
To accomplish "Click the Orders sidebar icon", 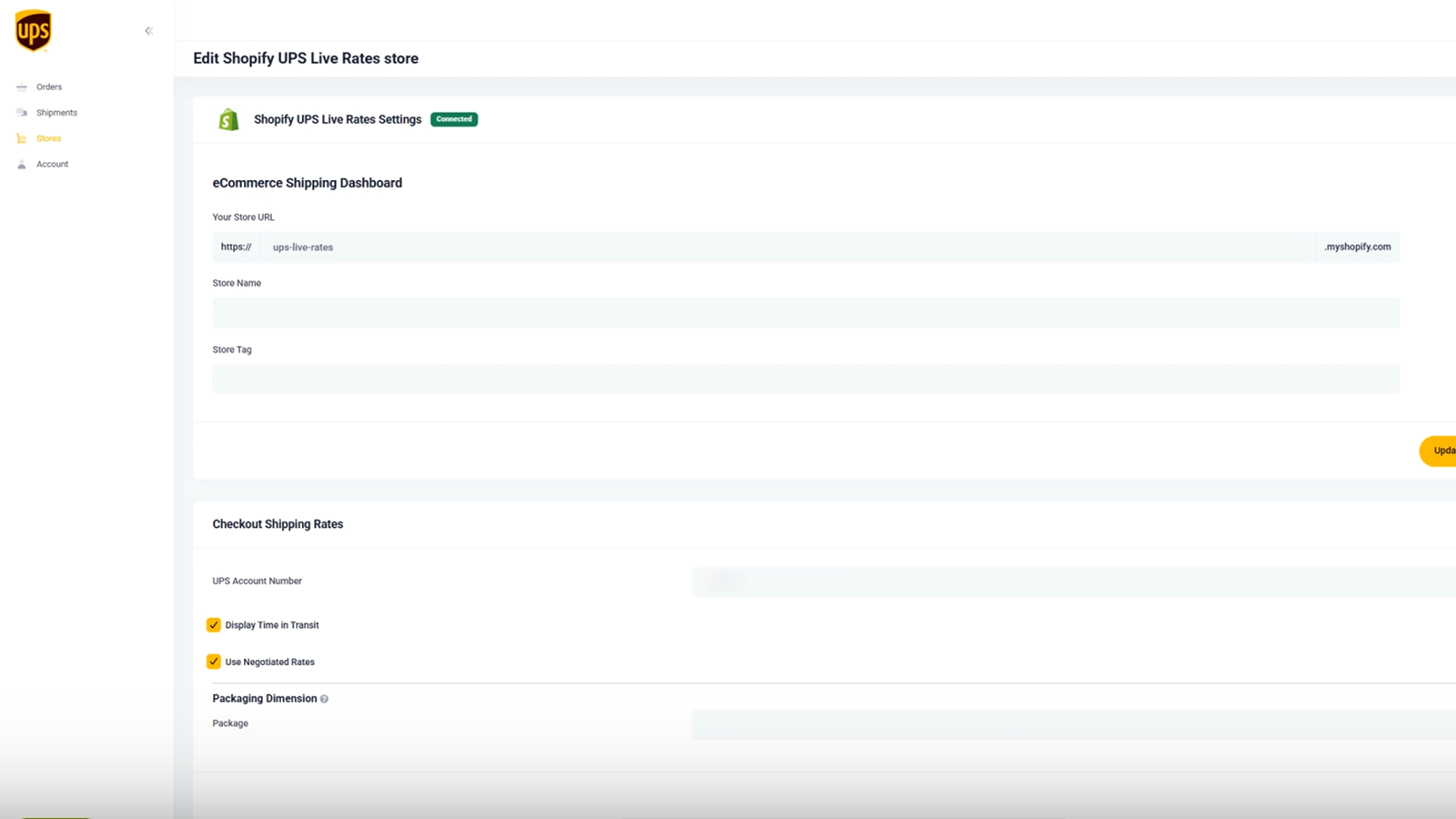I will tap(22, 87).
